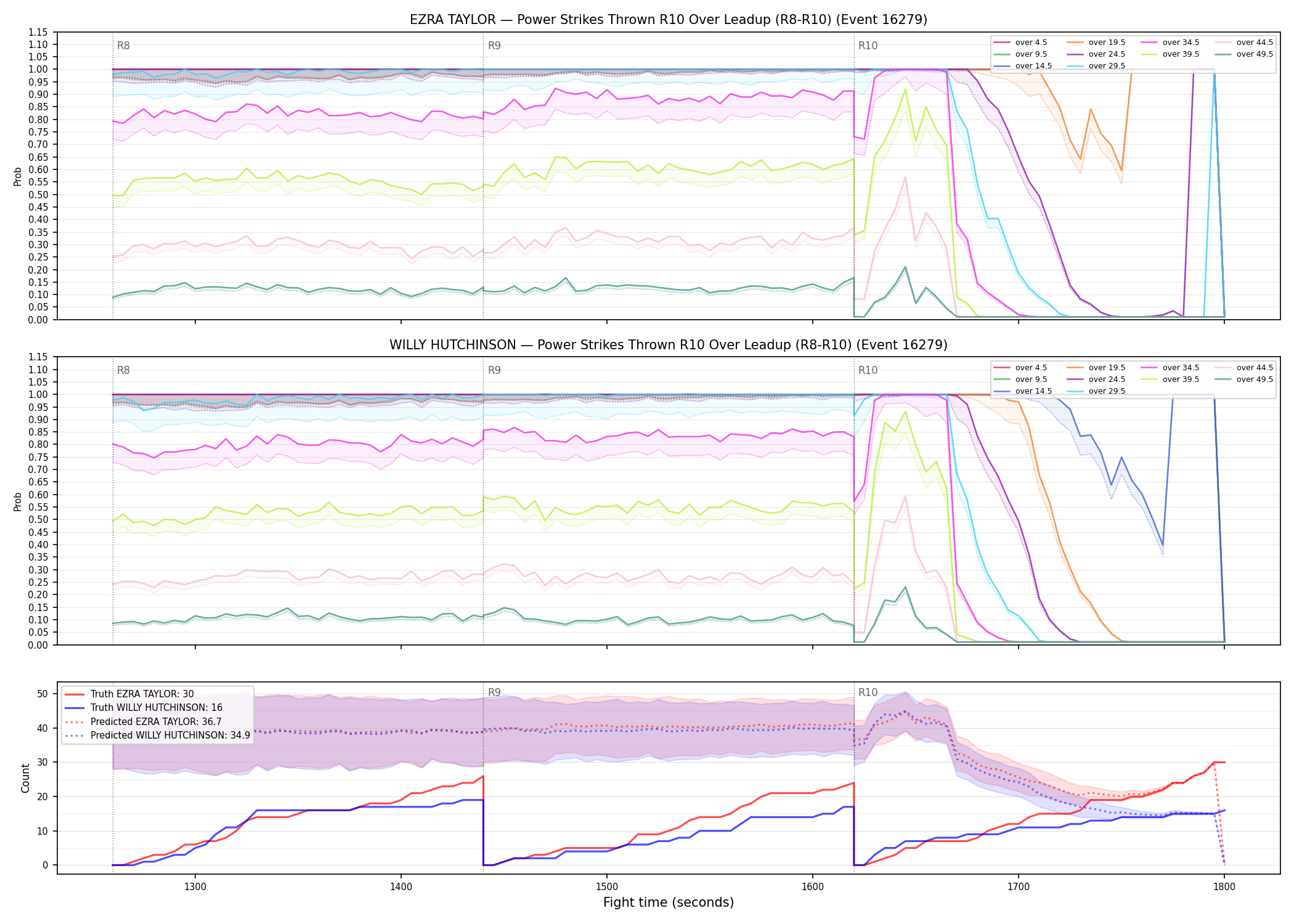Image resolution: width=1294 pixels, height=924 pixels.
Task: Click 'Truth EZRA TAYLOR: 30' legend entry
Action: 129,694
